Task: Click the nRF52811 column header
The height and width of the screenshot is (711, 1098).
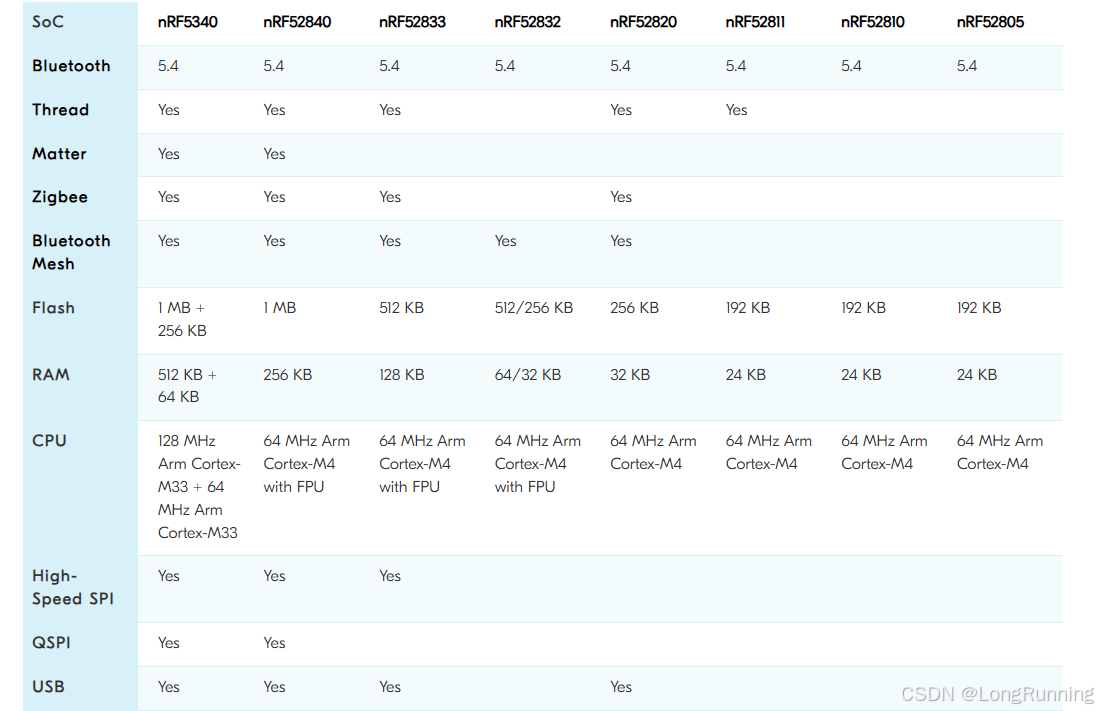Action: point(755,22)
